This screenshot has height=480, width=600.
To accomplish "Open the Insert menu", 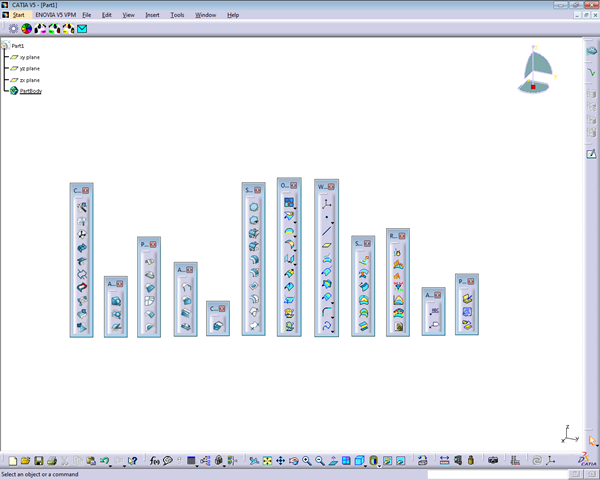I will (152, 15).
